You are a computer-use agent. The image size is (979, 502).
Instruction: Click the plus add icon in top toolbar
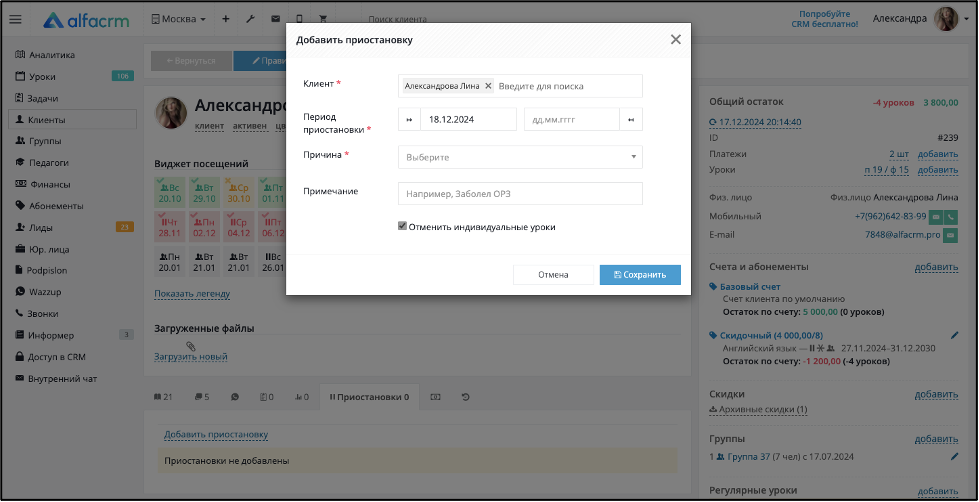(x=225, y=19)
